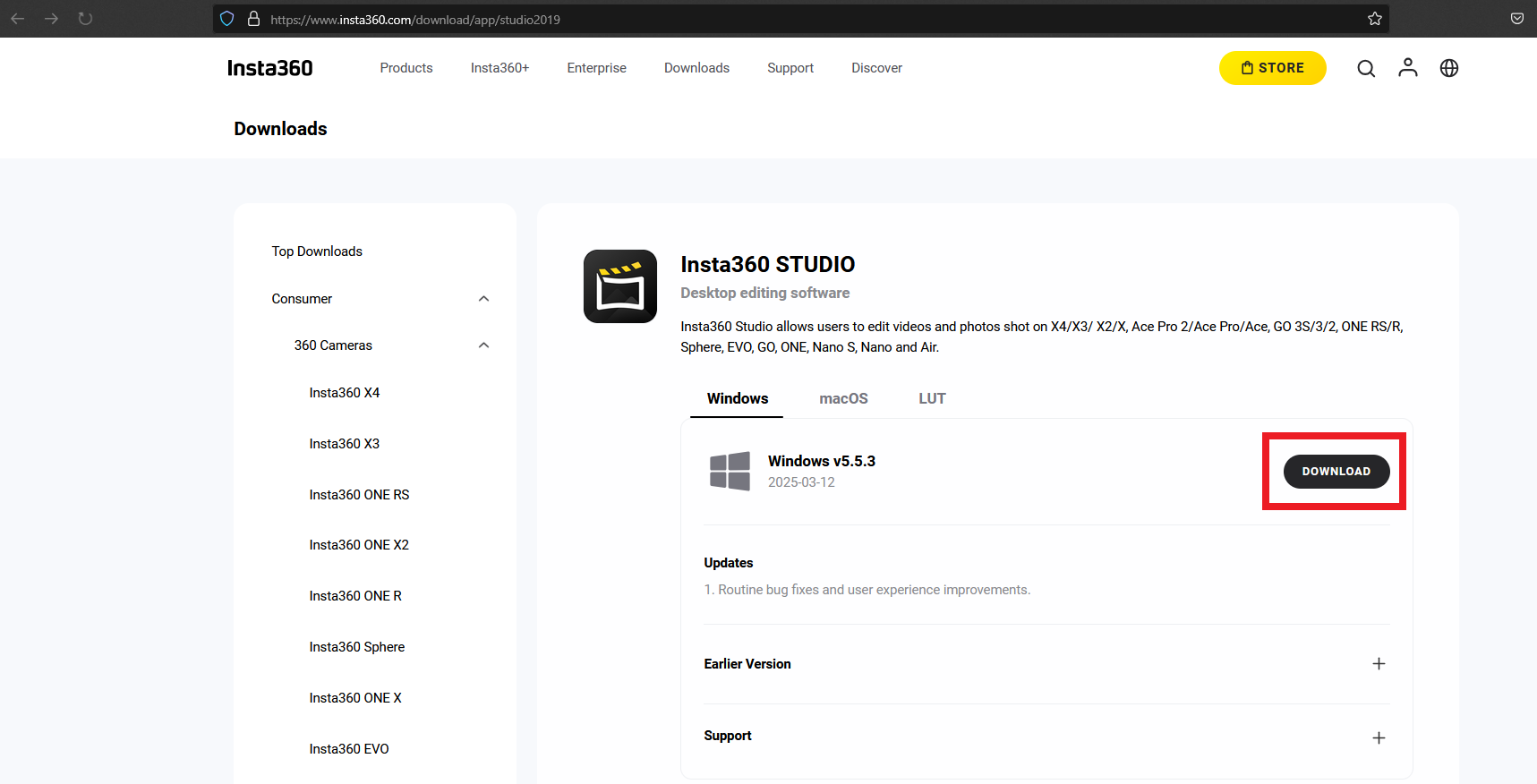
Task: Select Top Downloads in sidebar
Action: [x=317, y=251]
